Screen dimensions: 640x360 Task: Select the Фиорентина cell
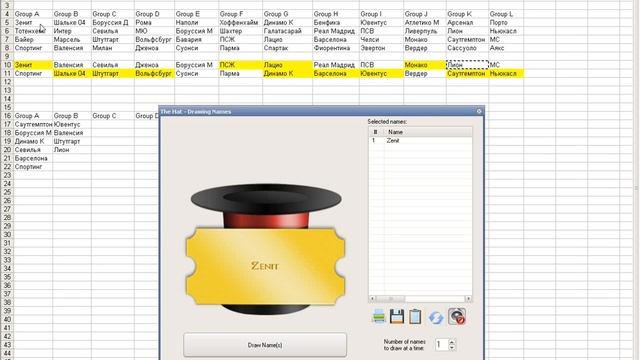click(336, 48)
